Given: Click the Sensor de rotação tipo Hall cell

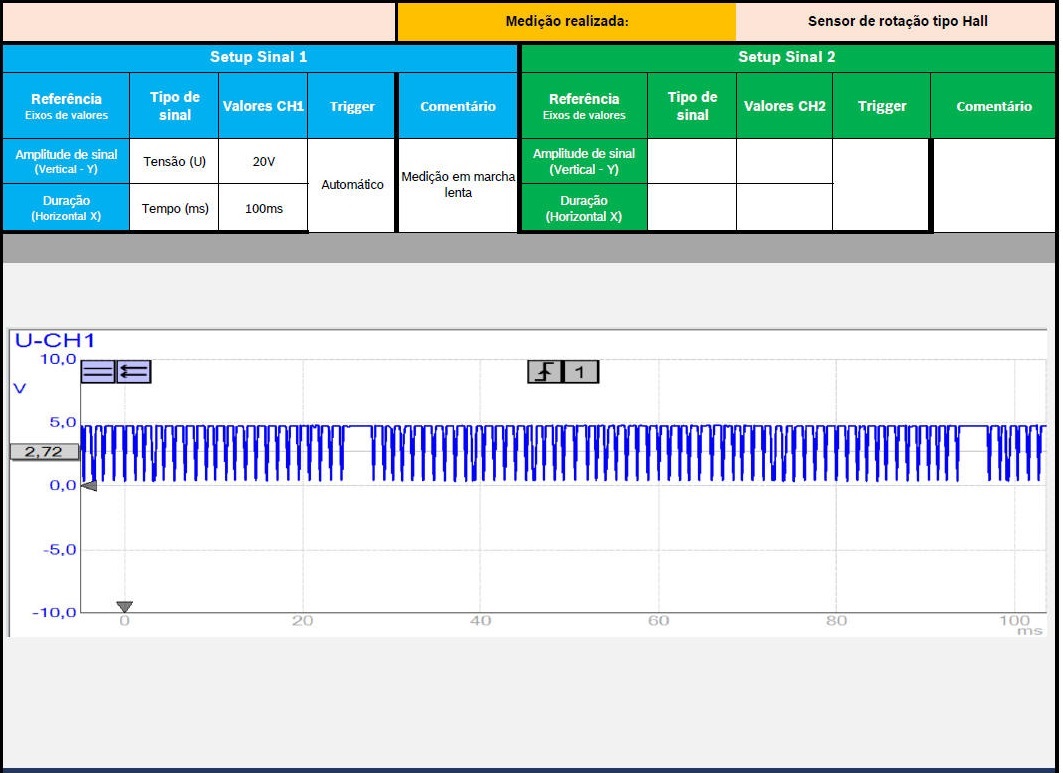Looking at the screenshot, I should tap(897, 21).
